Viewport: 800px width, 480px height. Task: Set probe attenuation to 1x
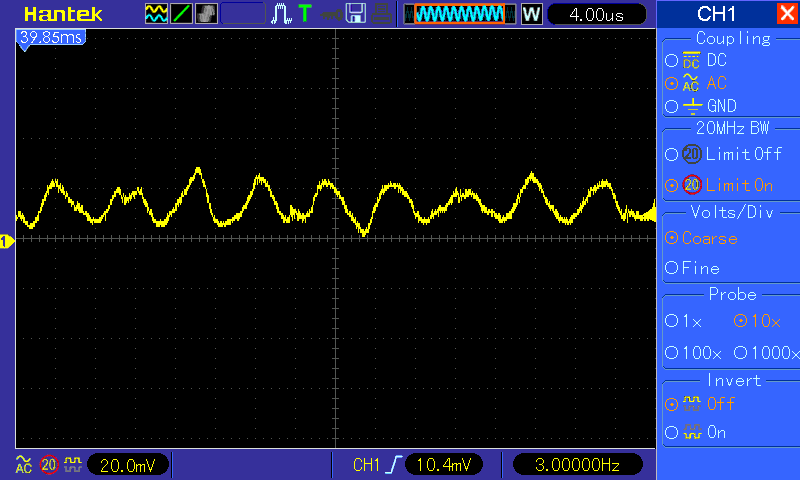tap(671, 320)
